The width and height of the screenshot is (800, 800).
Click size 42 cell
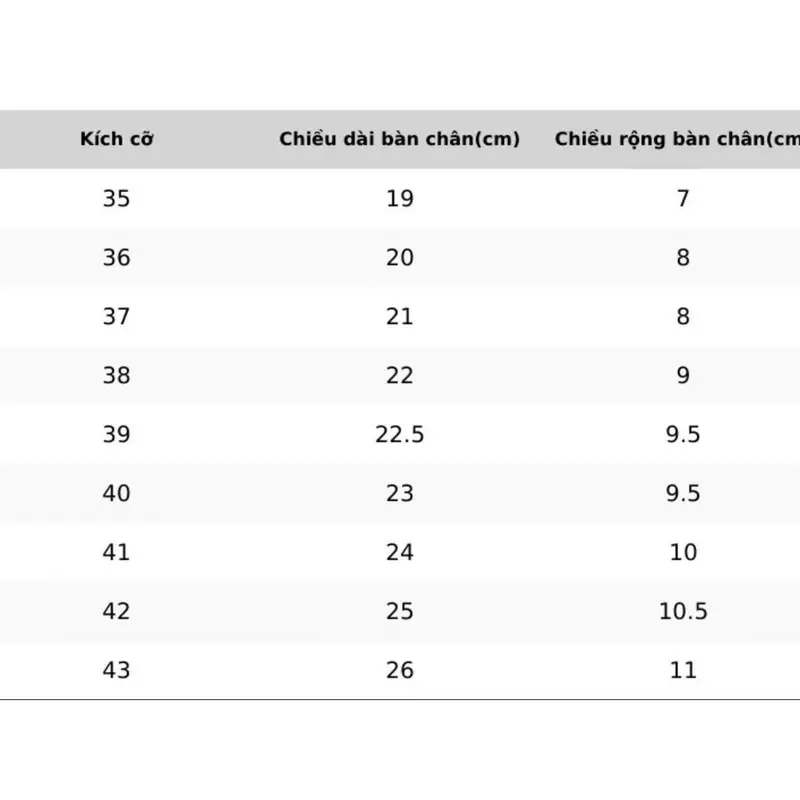tap(116, 611)
